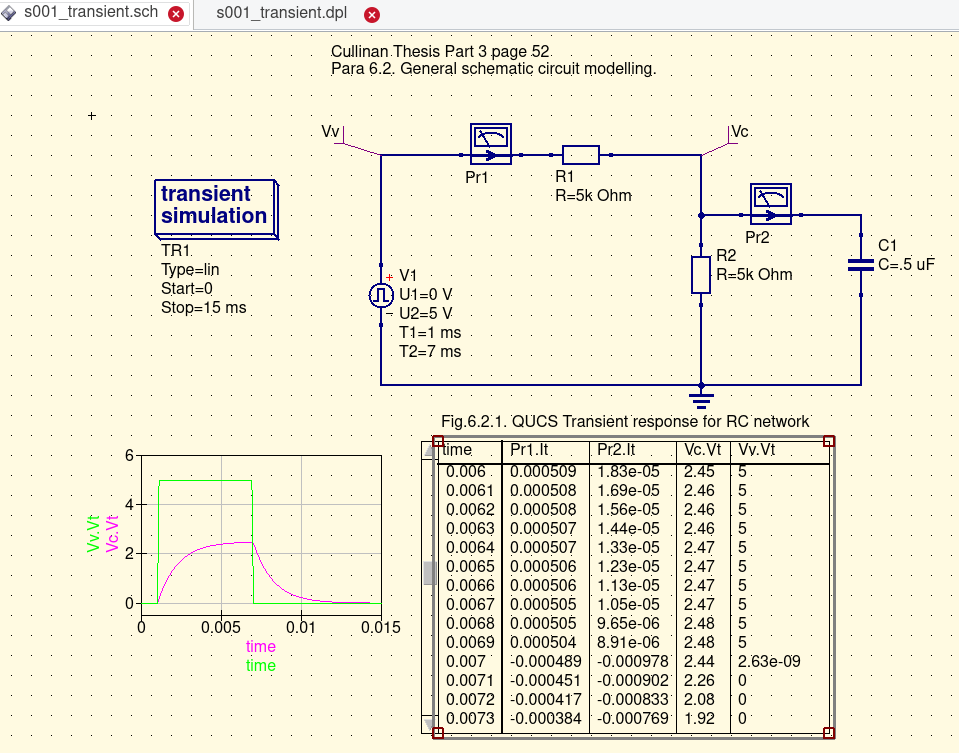
Task: Select the transient simulation block
Action: [x=217, y=207]
